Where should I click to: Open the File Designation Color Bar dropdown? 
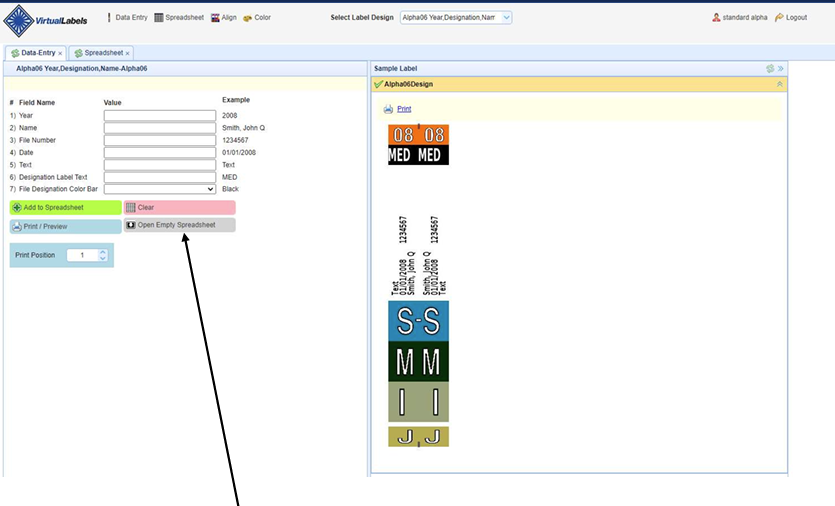tap(160, 189)
